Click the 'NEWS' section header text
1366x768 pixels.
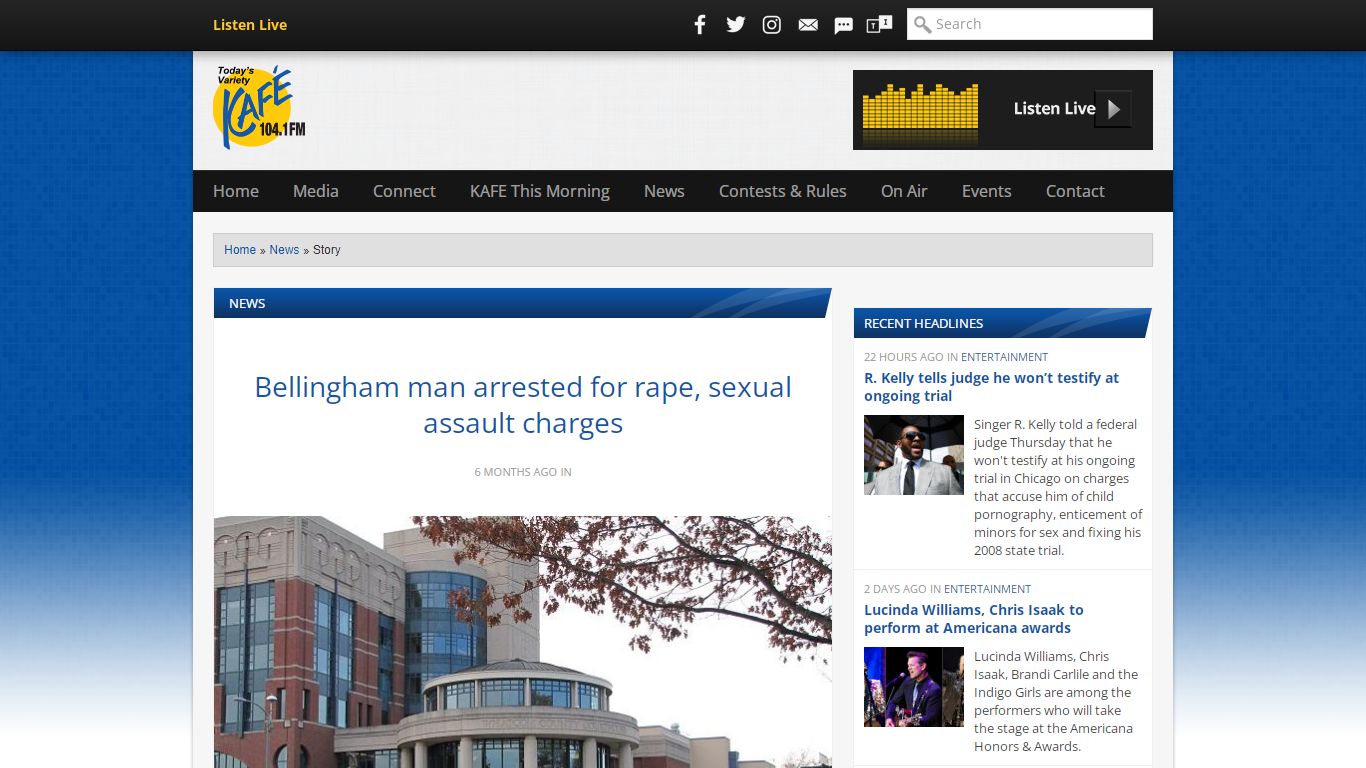coord(247,303)
